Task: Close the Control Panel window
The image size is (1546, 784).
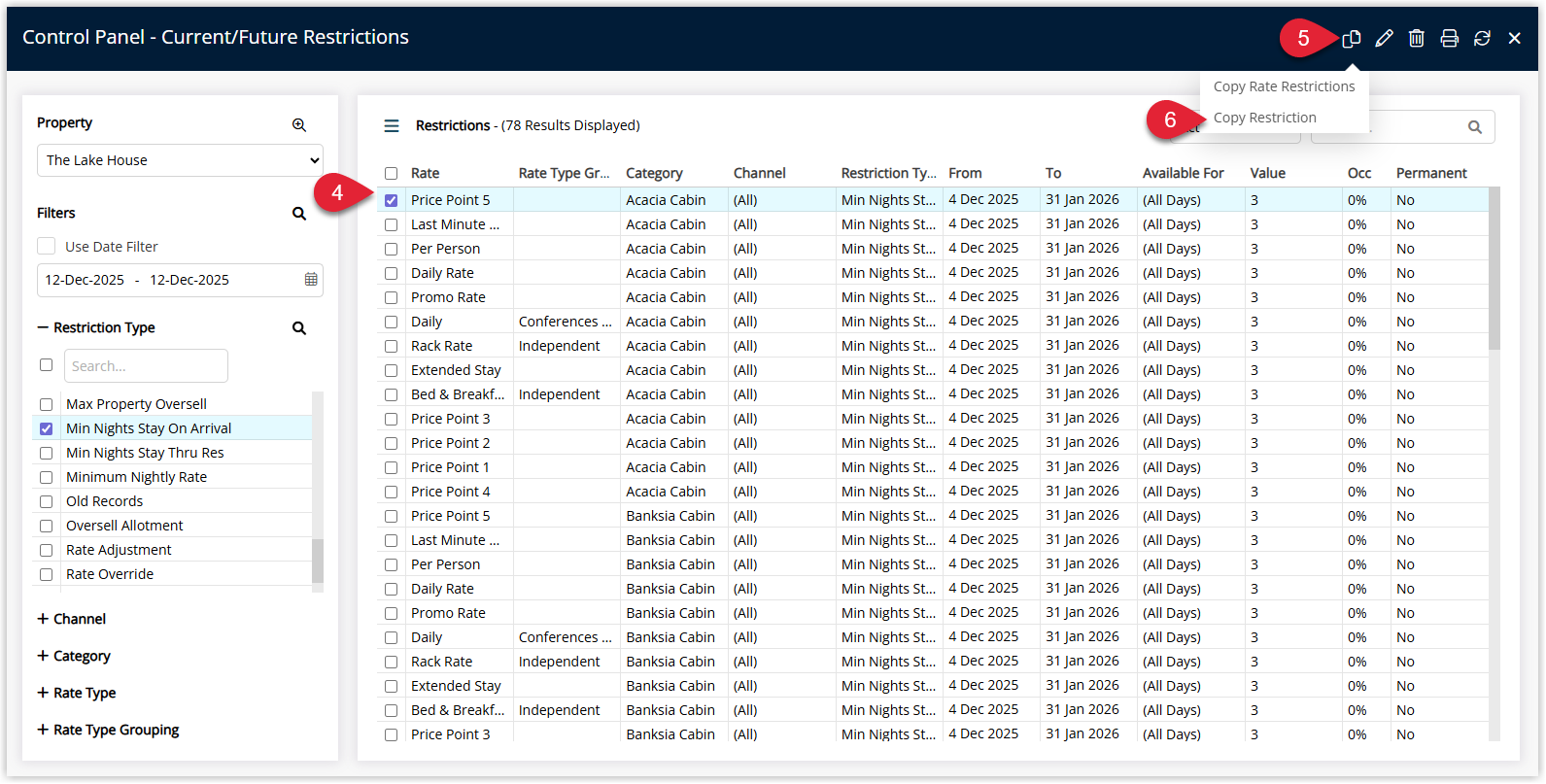Action: click(x=1515, y=38)
